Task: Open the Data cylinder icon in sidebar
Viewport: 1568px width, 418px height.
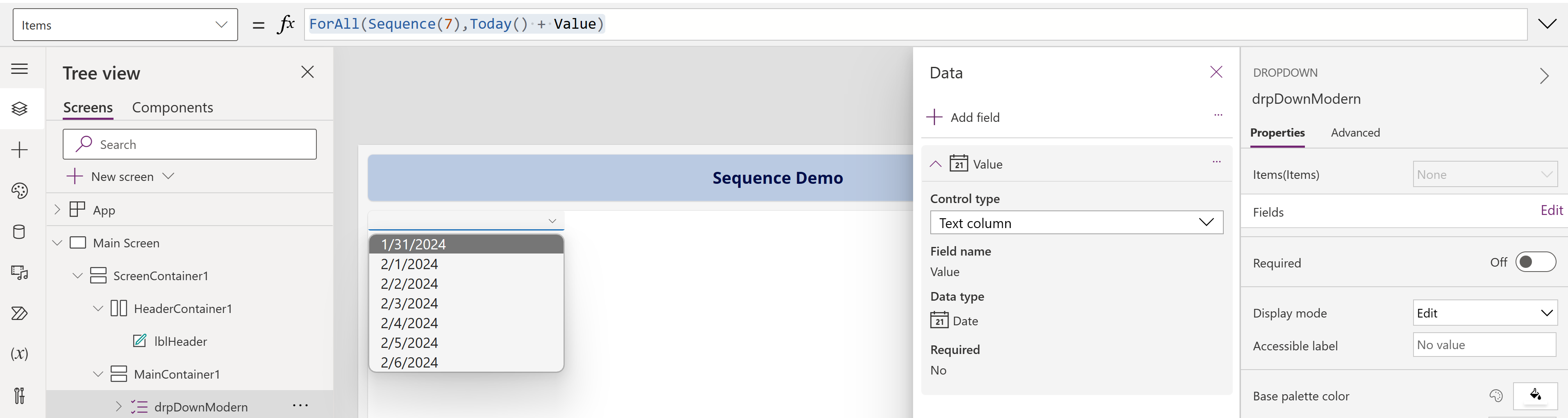Action: [20, 231]
